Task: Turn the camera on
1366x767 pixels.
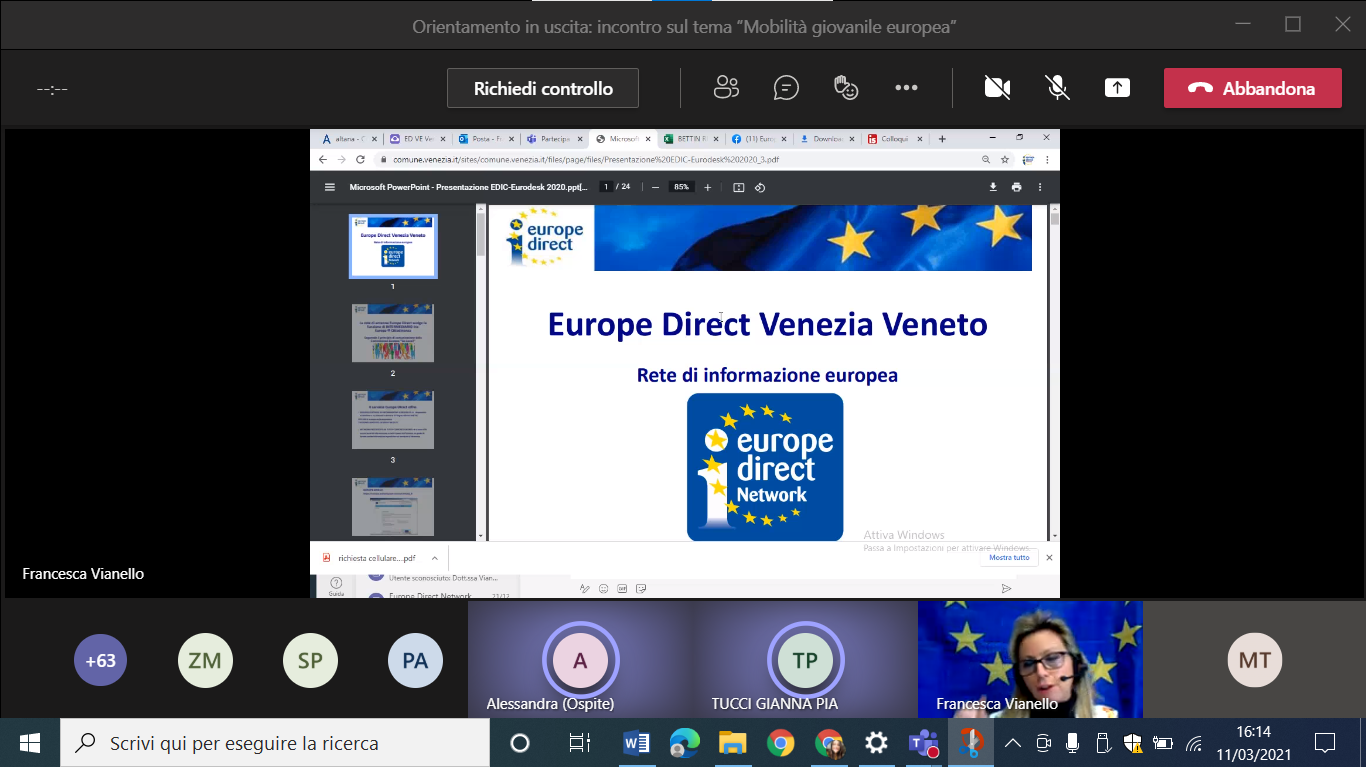Action: [997, 88]
